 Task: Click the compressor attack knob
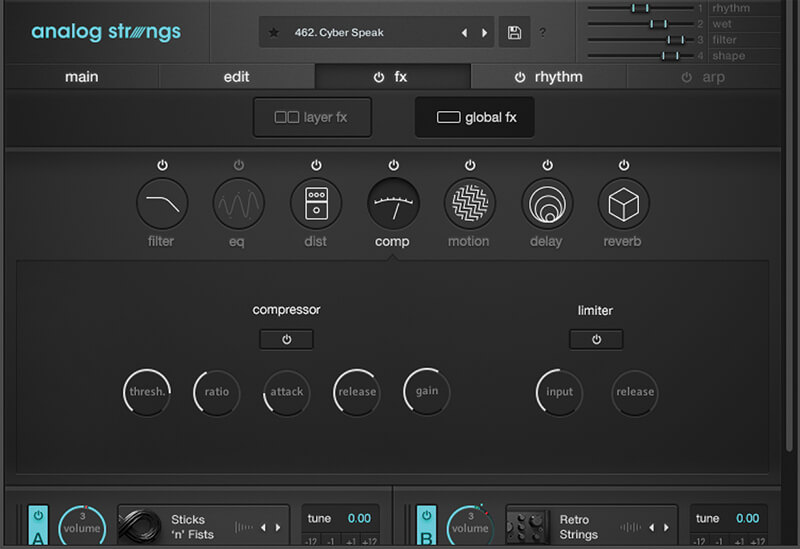[287, 392]
